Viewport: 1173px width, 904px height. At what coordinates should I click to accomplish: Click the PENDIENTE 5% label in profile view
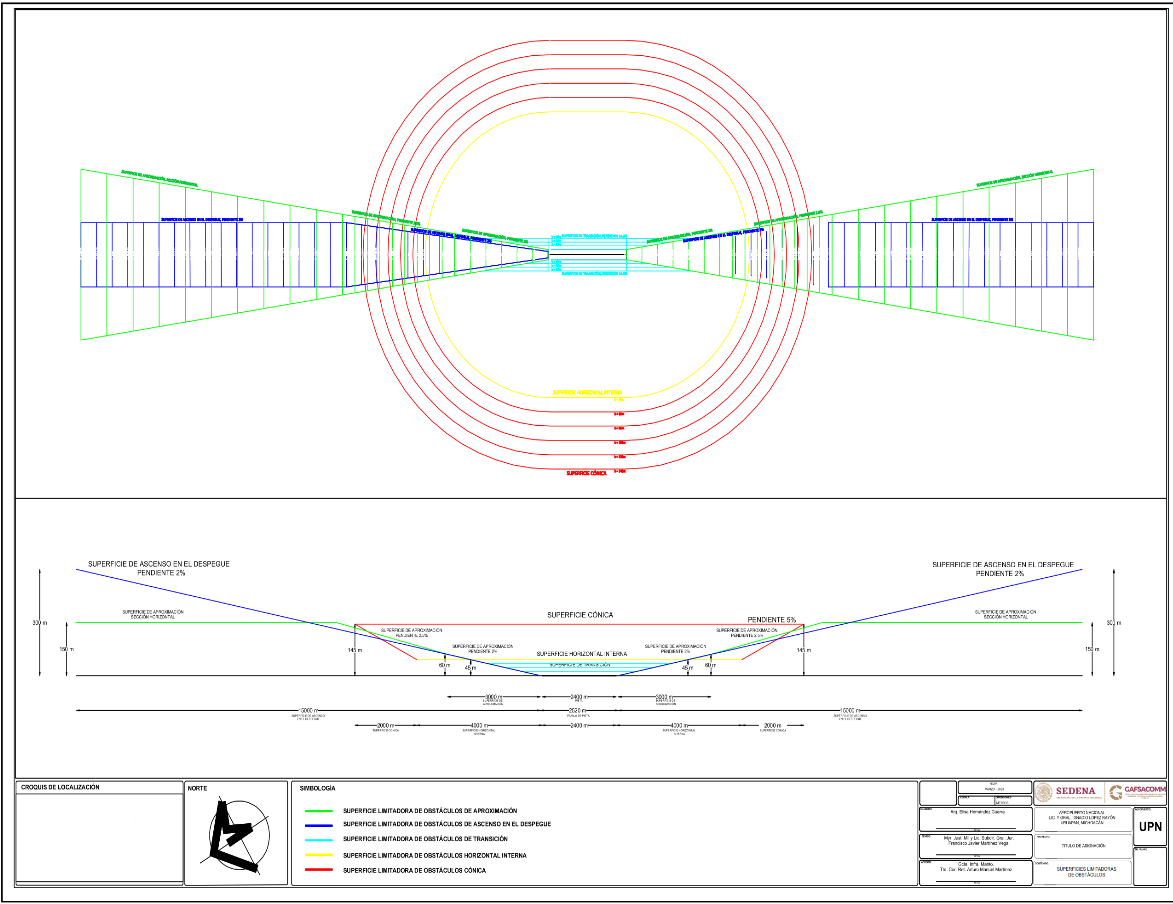point(772,620)
